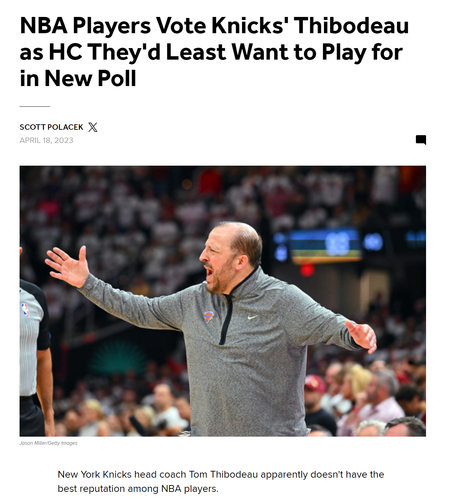
Task: Select the April 18, 2023 publish date
Action: (x=46, y=140)
